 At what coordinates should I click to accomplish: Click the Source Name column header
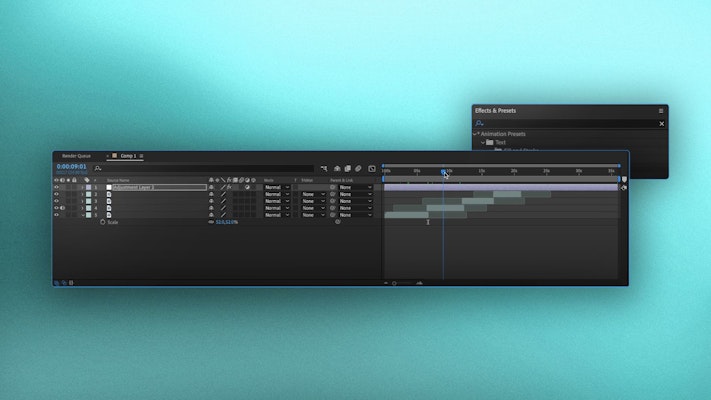118,180
